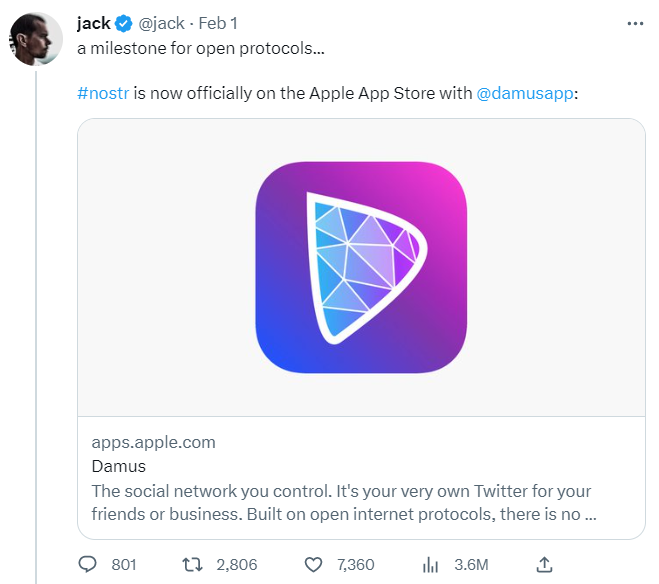This screenshot has width=659, height=584.
Task: Click the 801 replies count
Action: pyautogui.click(x=124, y=565)
